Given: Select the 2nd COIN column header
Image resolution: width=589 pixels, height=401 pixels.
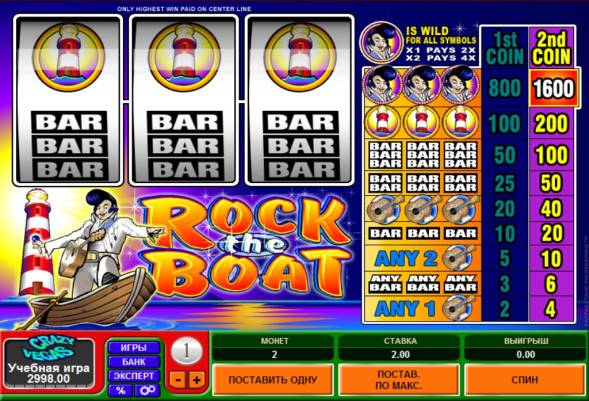Looking at the screenshot, I should click(551, 48).
